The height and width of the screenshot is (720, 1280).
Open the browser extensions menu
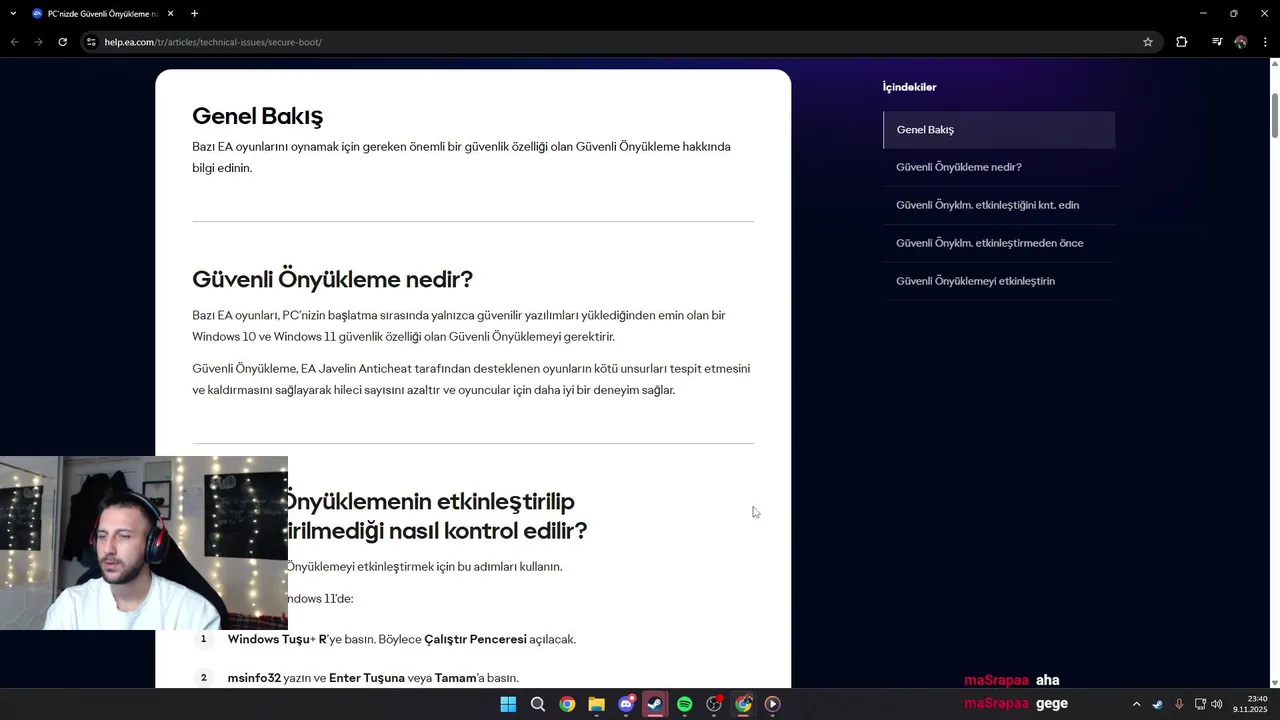[x=1182, y=42]
